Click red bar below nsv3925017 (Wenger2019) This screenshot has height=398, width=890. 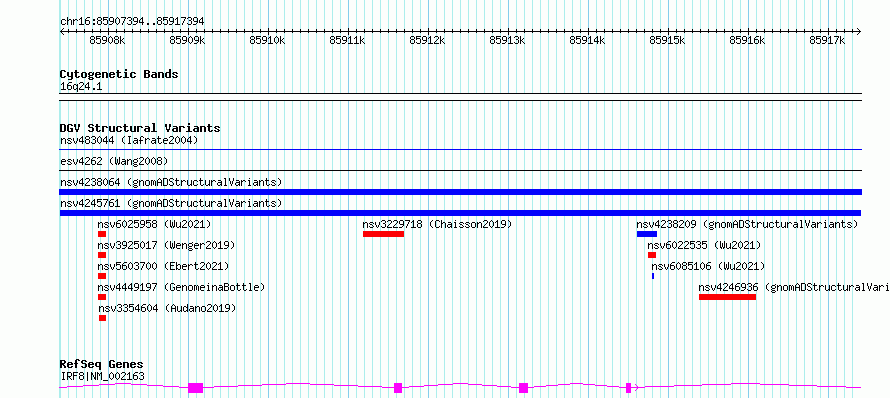(102, 255)
